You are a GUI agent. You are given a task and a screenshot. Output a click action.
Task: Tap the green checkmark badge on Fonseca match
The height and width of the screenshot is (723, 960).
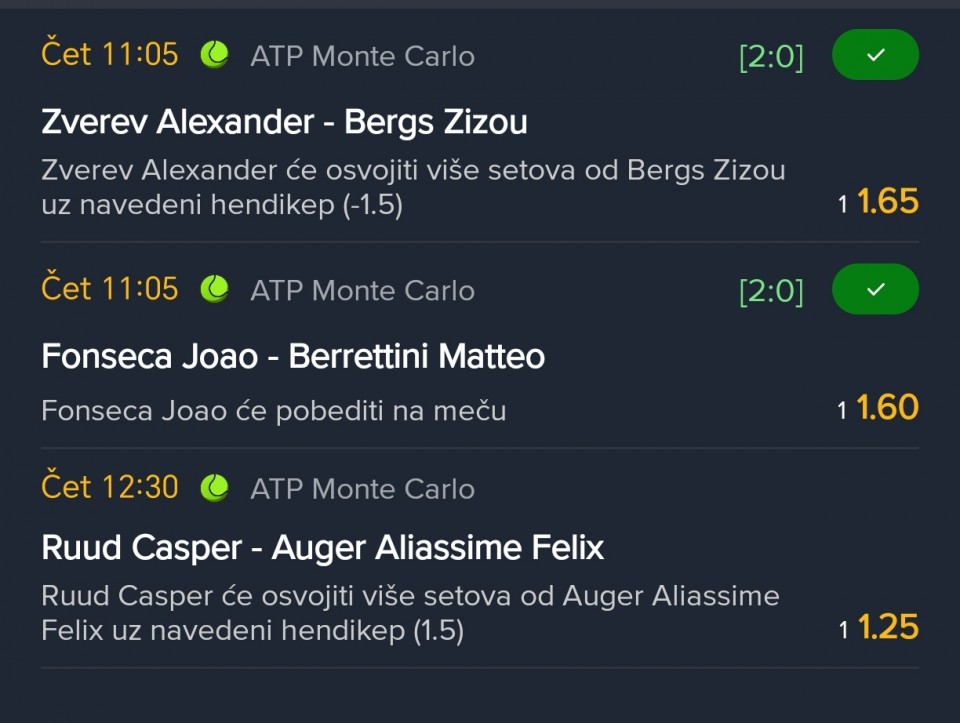[x=875, y=290]
